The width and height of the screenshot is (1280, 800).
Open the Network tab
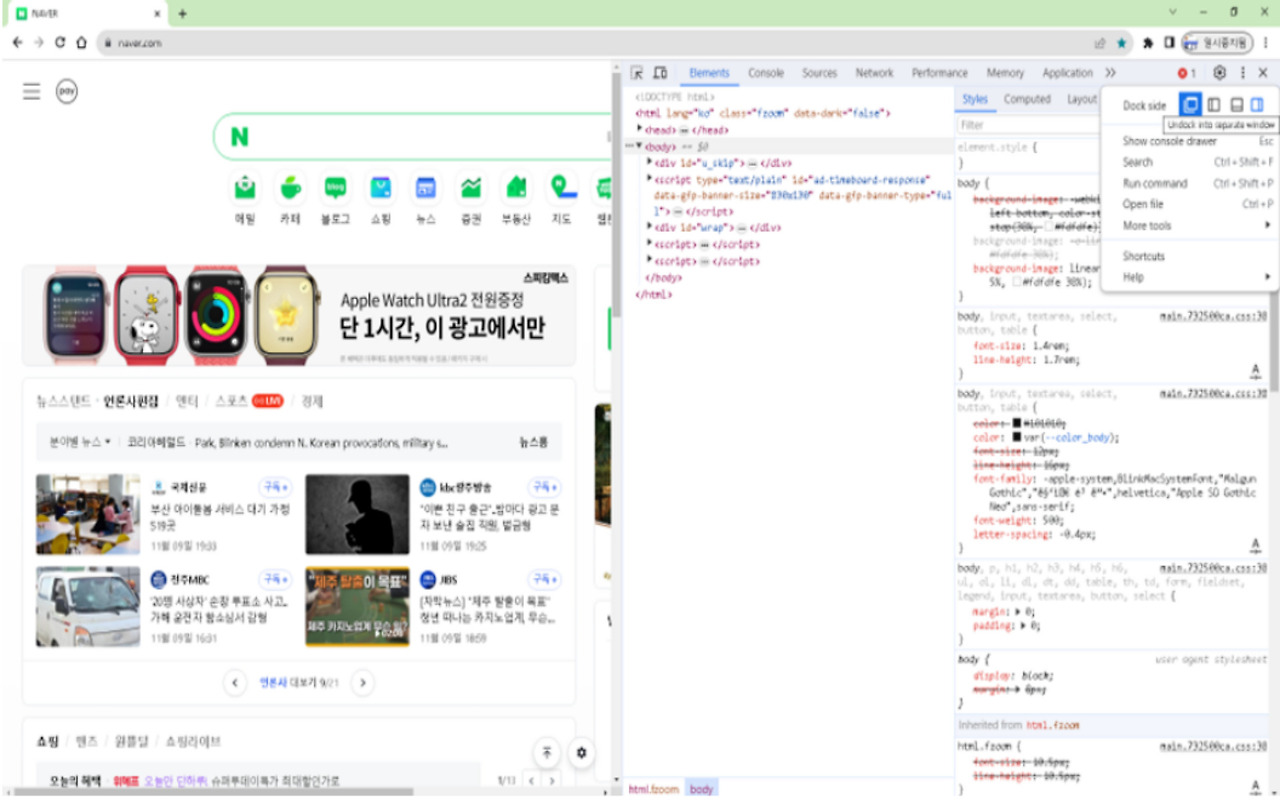click(874, 73)
